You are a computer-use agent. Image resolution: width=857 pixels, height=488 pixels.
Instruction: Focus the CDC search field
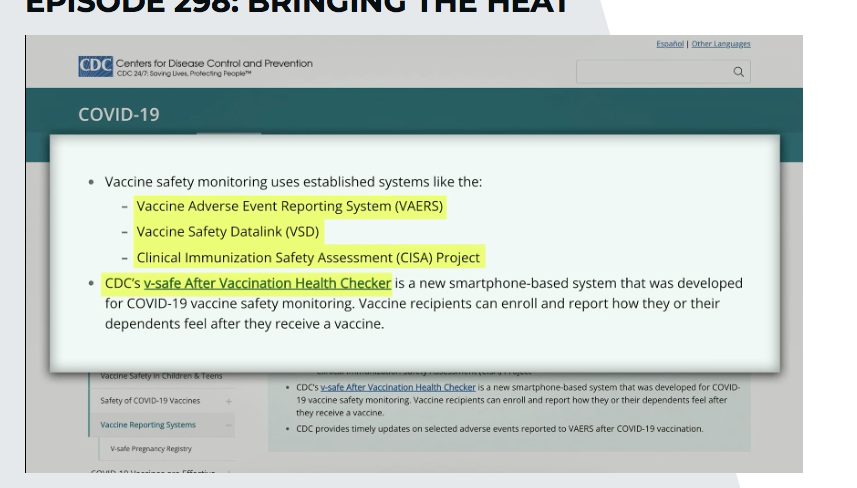(663, 72)
